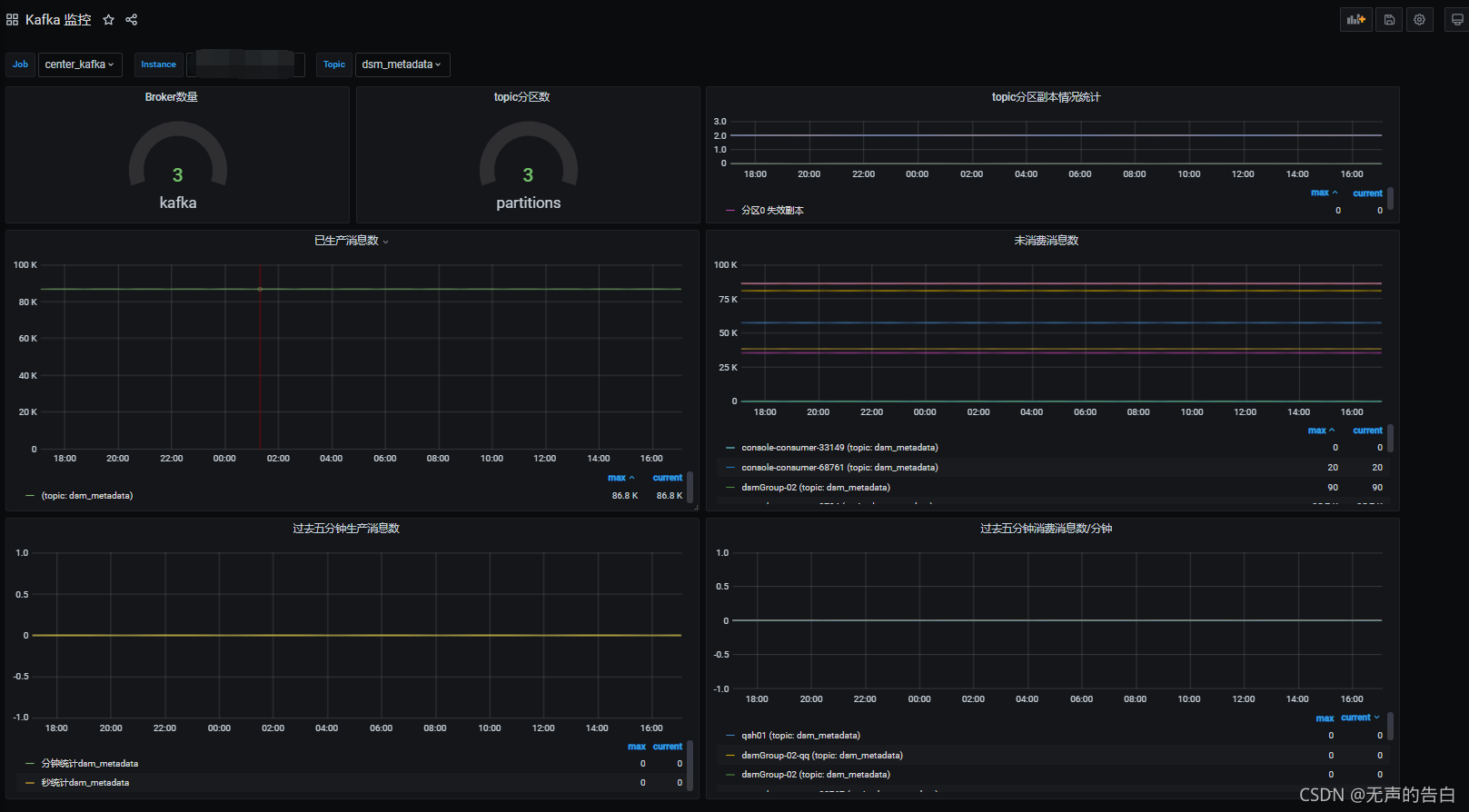Open the 未消费消息数 panel title

pos(1047,241)
